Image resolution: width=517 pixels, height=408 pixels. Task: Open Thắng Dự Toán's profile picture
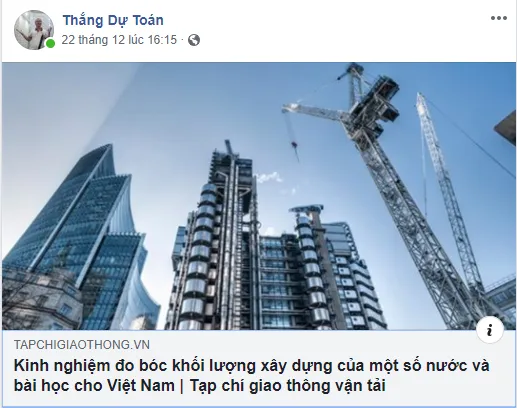pos(34,30)
